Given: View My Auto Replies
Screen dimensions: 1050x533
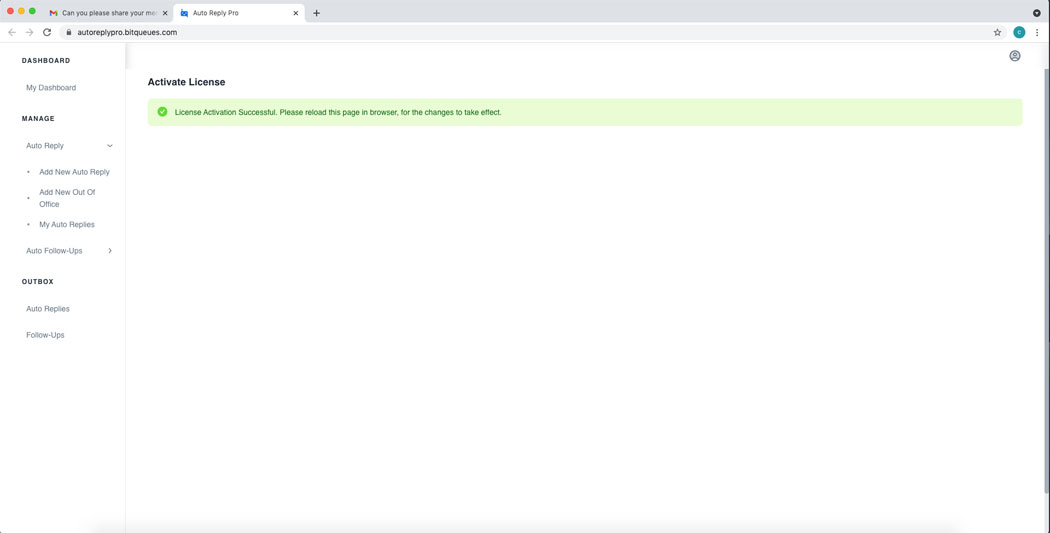Looking at the screenshot, I should click(x=67, y=224).
